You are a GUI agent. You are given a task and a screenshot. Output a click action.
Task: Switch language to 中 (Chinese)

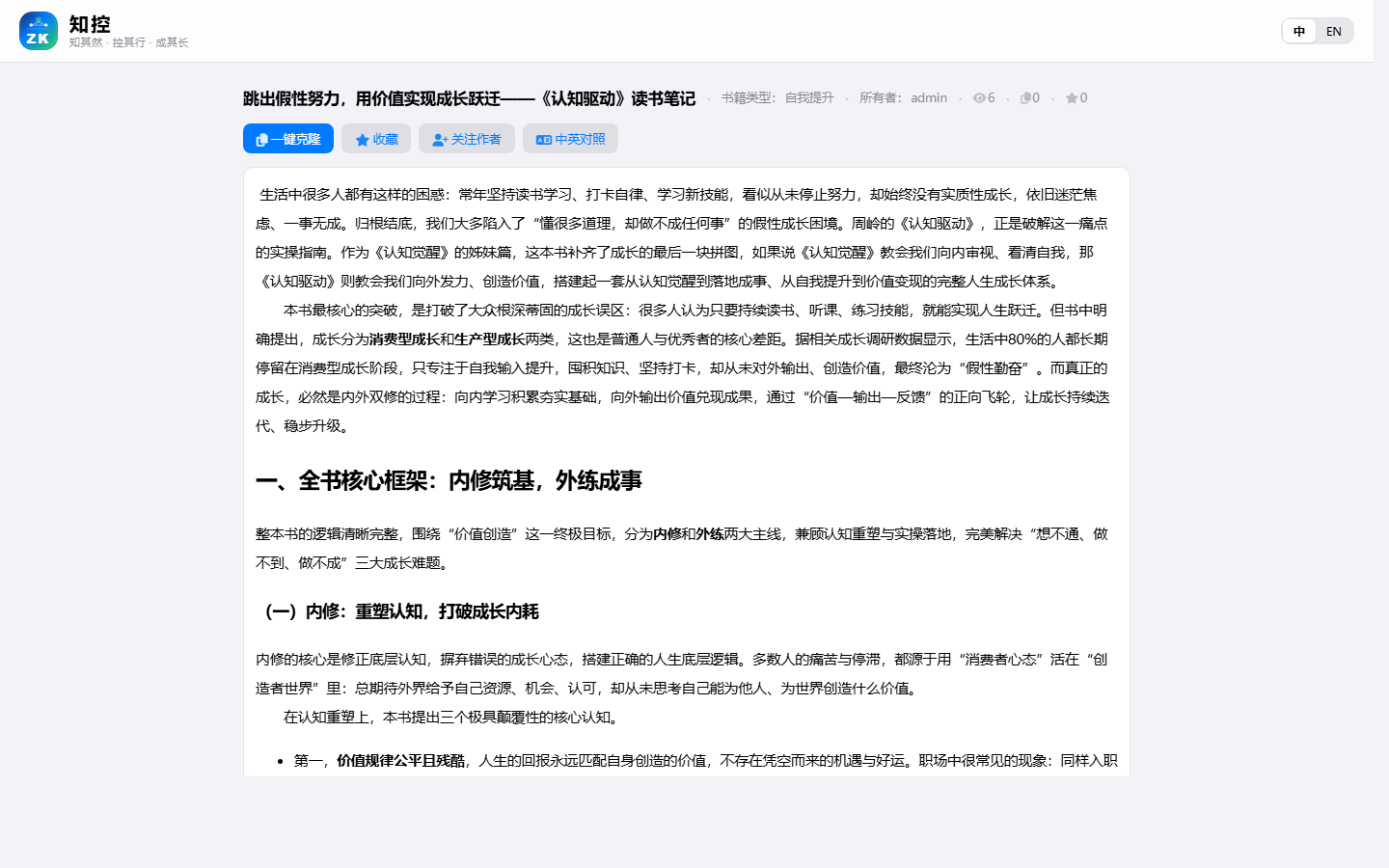point(1299,32)
